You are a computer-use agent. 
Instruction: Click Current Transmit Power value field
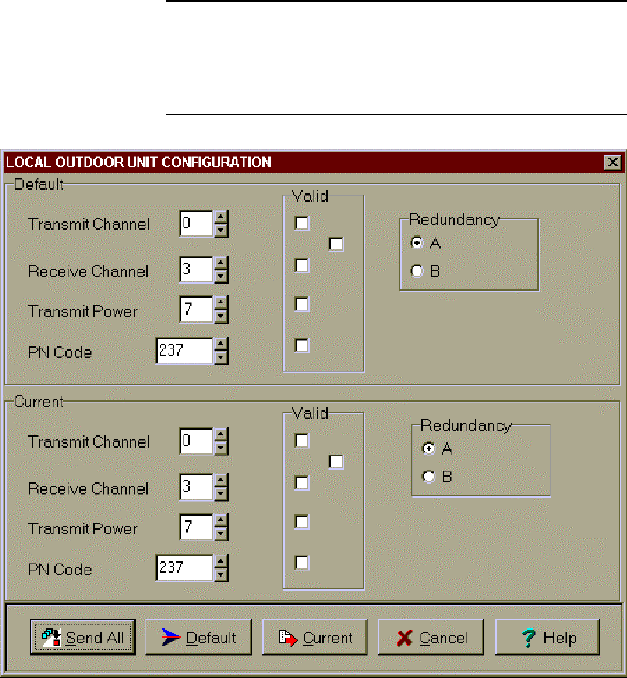pos(197,527)
